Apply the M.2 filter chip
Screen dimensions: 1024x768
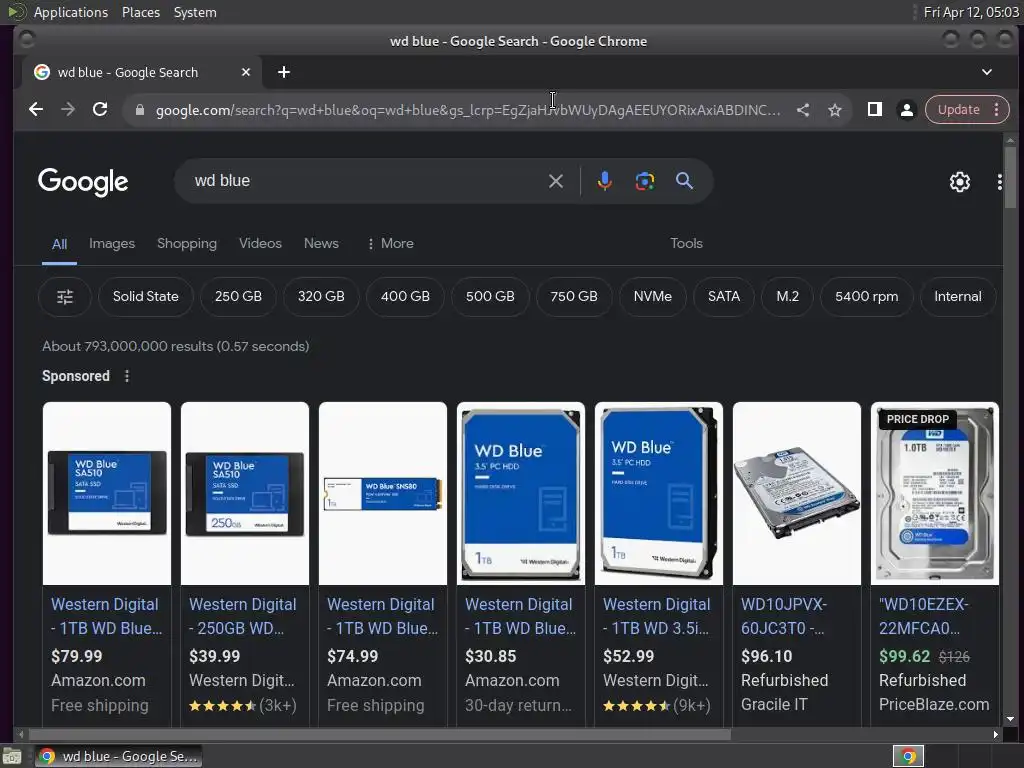pyautogui.click(x=788, y=296)
